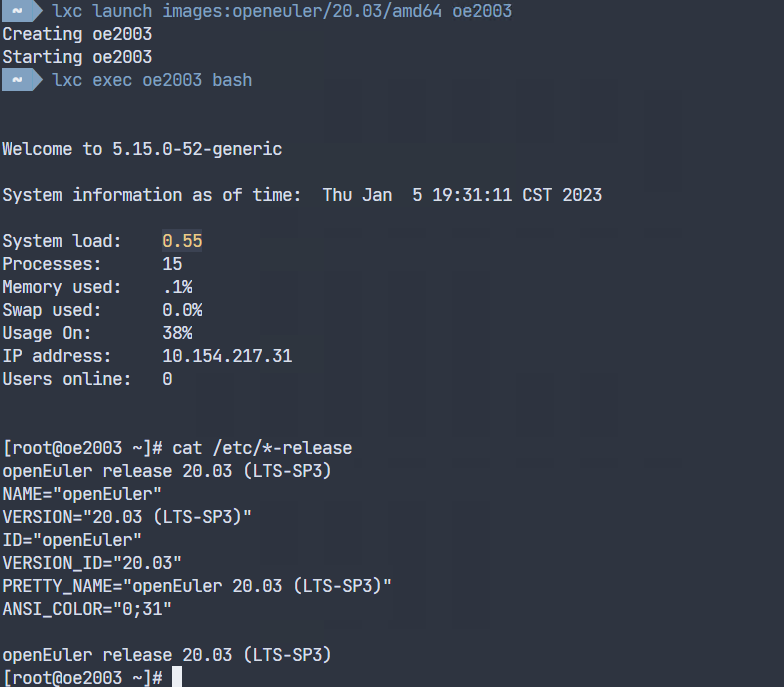Click the Processes count 15
Image resolution: width=784 pixels, height=687 pixels.
pos(172,264)
